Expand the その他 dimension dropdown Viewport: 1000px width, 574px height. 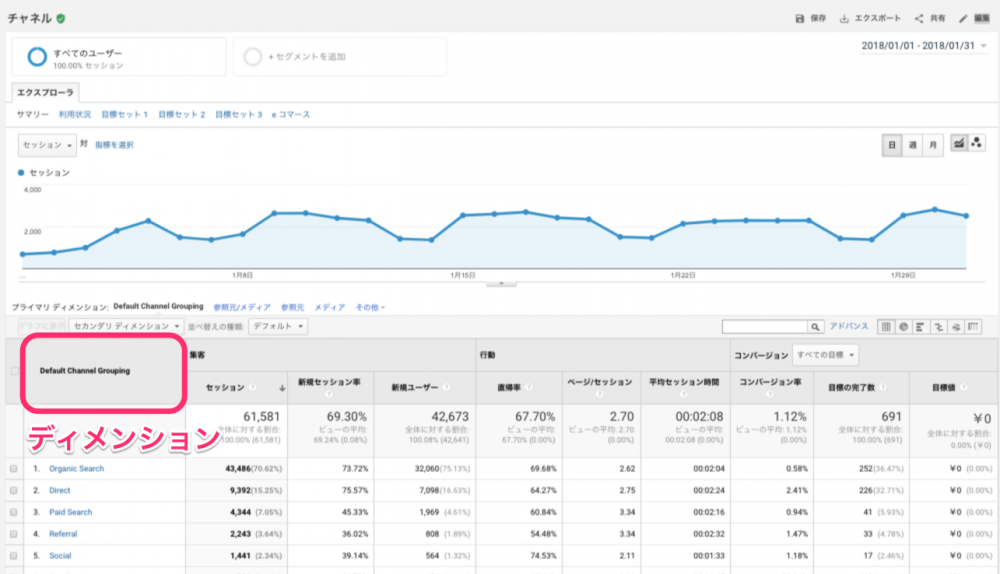[x=371, y=307]
